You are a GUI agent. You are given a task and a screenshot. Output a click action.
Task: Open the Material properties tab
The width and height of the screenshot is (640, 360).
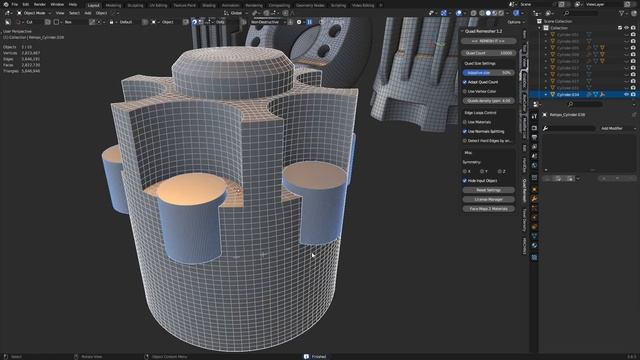(534, 246)
